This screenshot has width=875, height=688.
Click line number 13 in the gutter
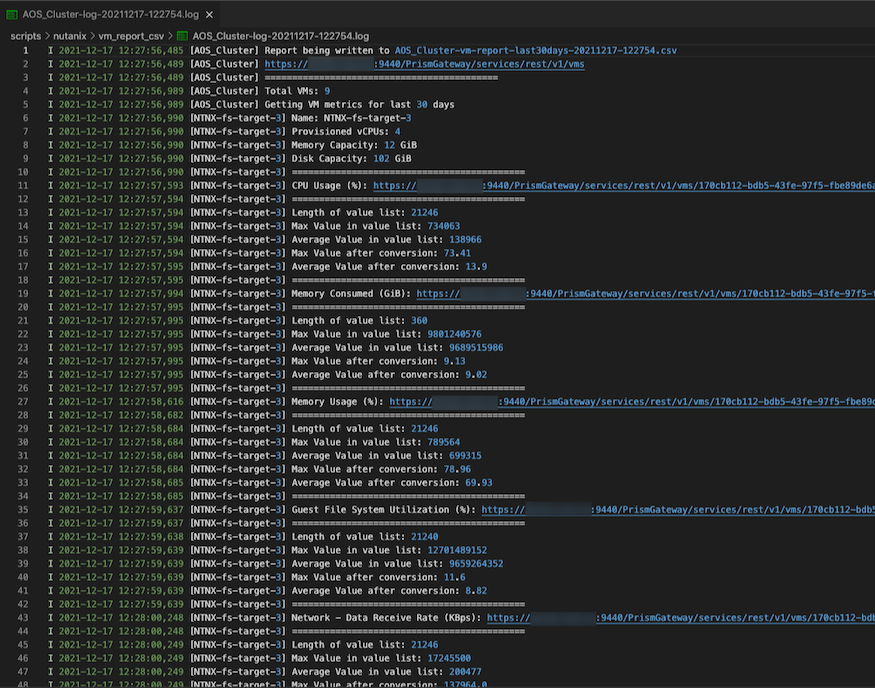pos(22,213)
